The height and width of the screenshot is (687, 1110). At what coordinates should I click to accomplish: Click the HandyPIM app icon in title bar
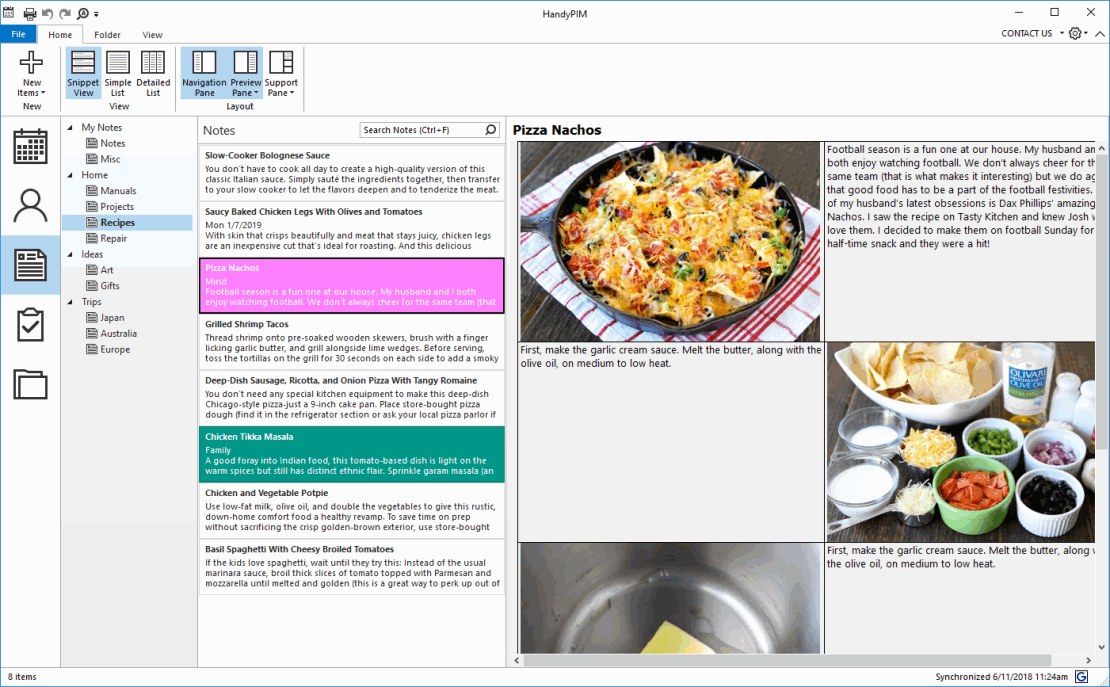[x=8, y=13]
